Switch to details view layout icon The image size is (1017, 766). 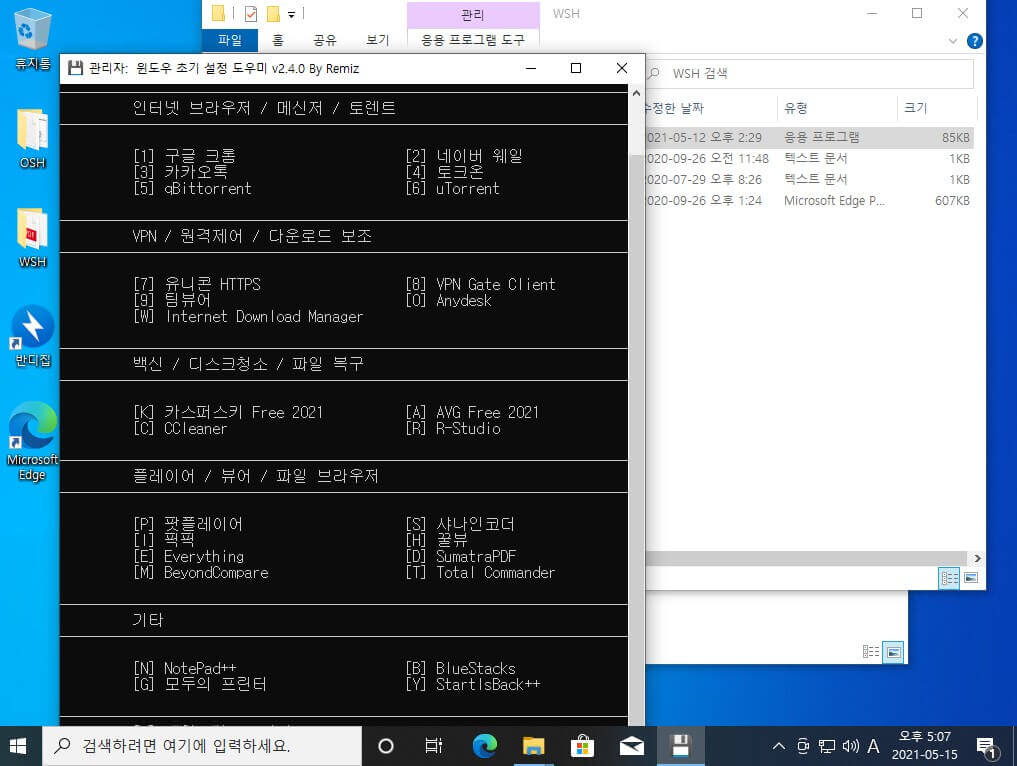point(950,578)
